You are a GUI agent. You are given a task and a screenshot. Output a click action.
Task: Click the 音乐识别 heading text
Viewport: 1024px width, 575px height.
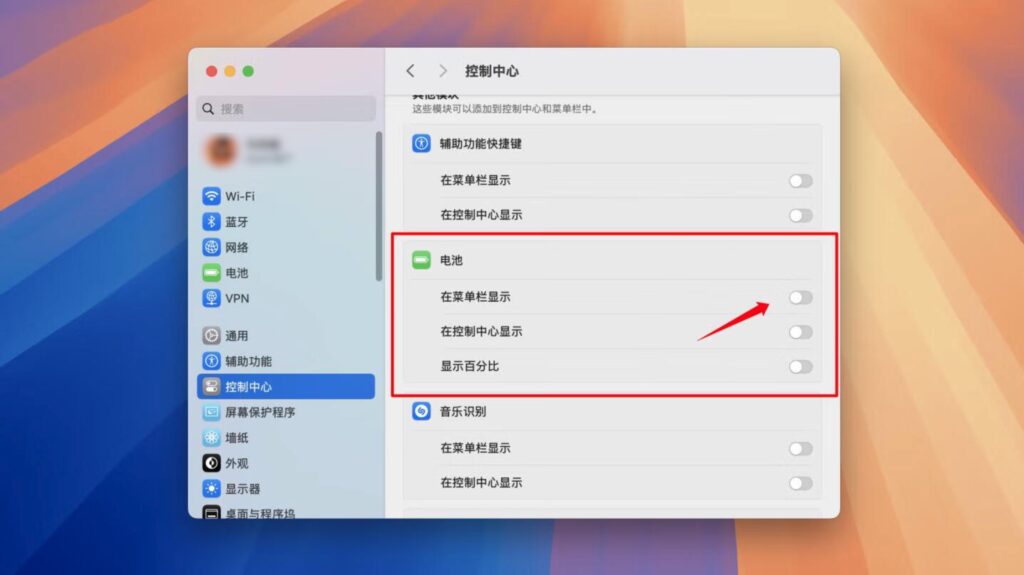click(x=463, y=411)
